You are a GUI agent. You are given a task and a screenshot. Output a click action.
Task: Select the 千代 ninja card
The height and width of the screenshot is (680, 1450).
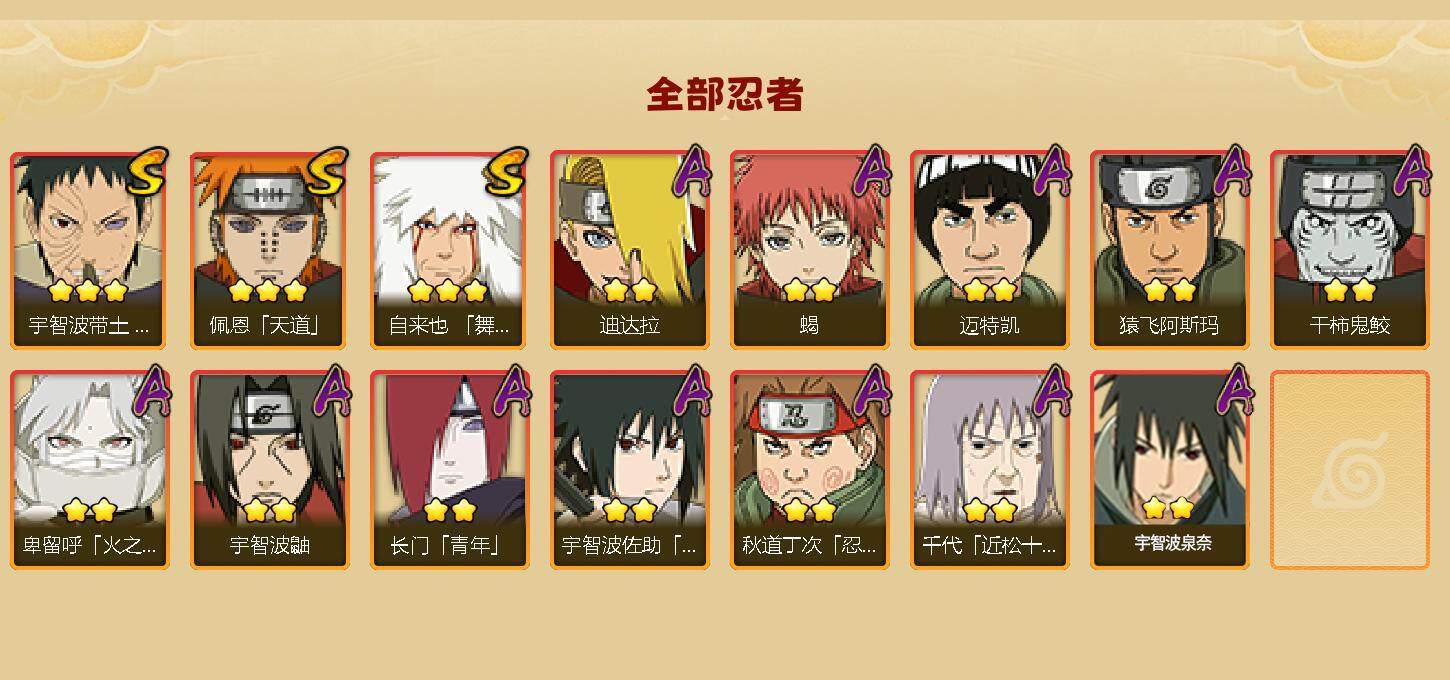point(990,470)
